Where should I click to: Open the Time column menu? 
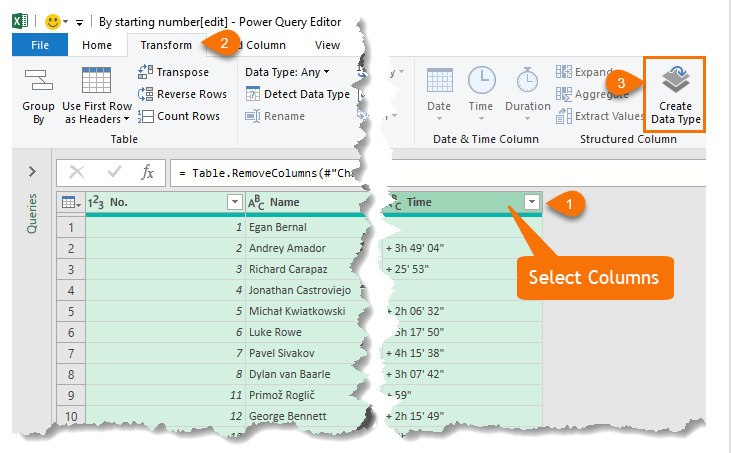(x=481, y=95)
